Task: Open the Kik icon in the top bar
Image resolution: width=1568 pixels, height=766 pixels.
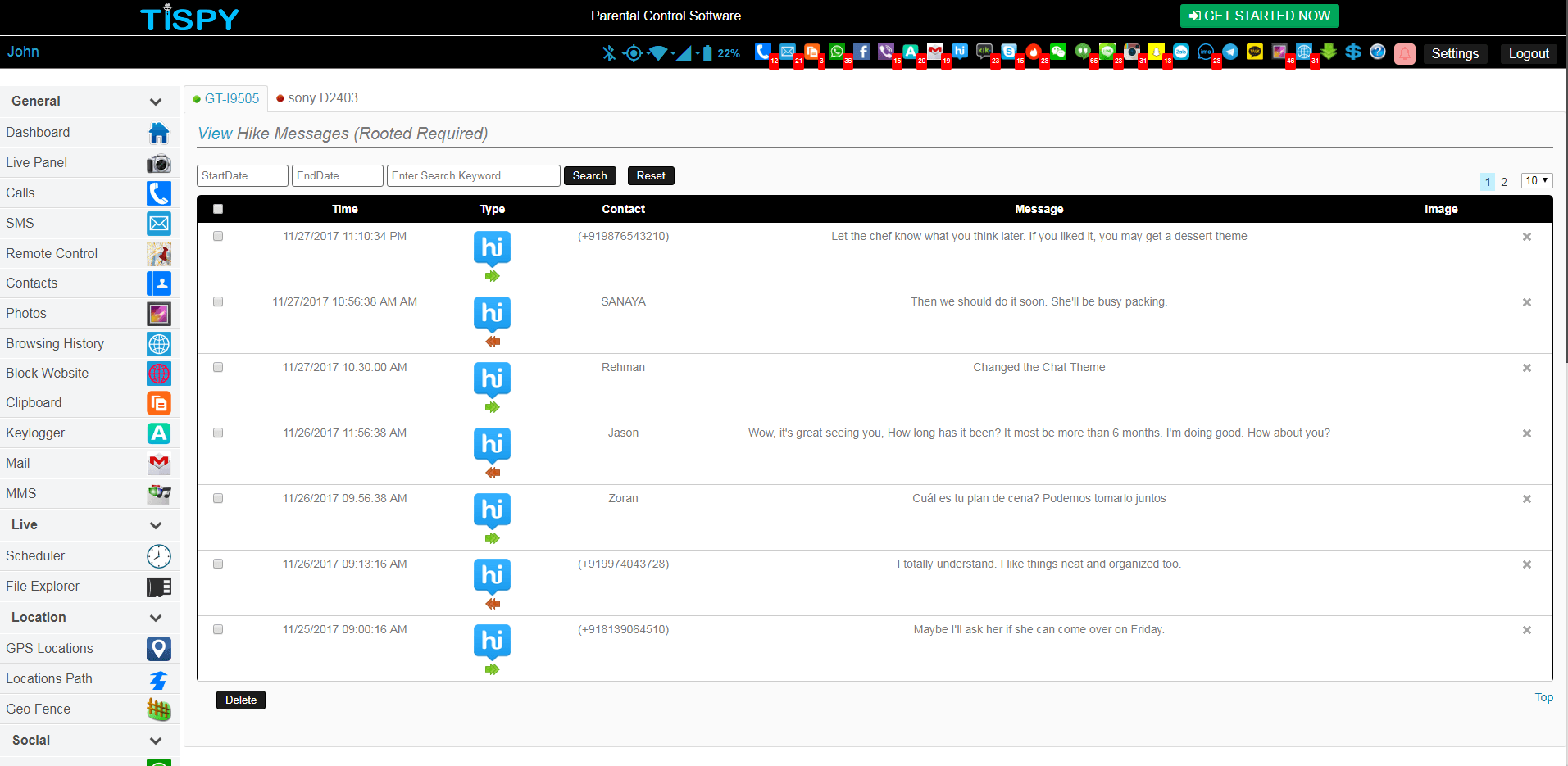Action: [x=984, y=52]
